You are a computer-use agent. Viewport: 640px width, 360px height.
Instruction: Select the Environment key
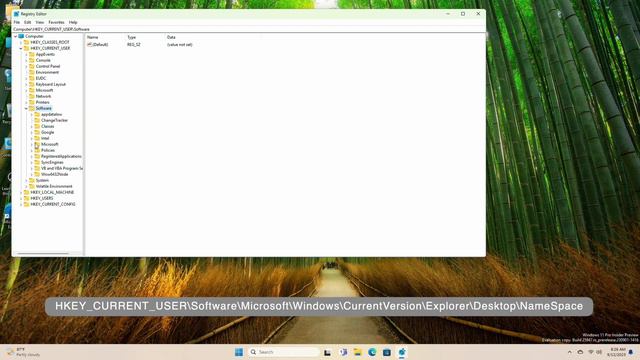[47, 72]
